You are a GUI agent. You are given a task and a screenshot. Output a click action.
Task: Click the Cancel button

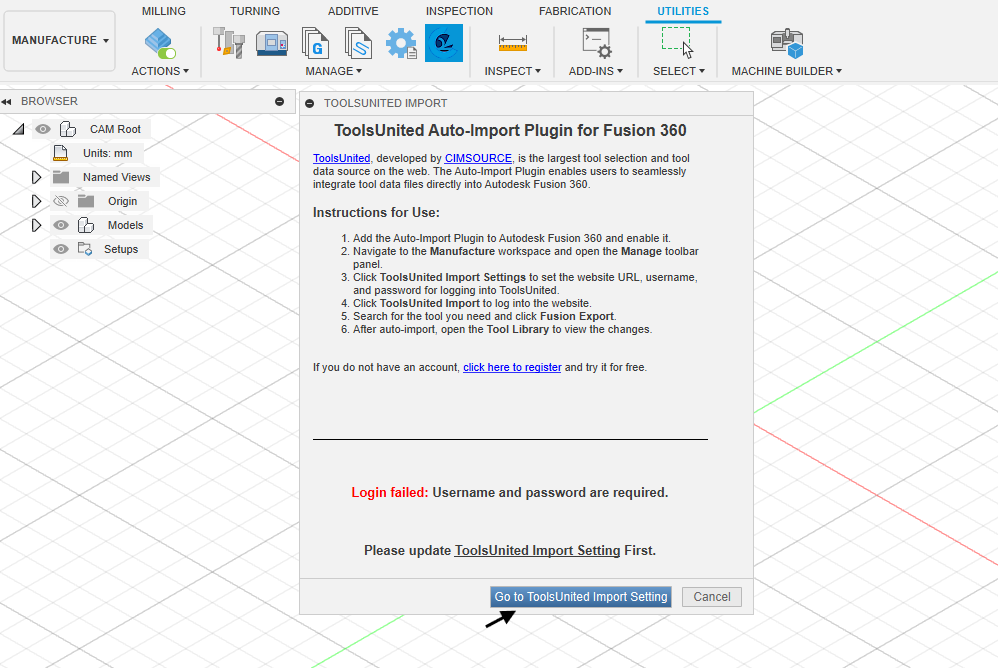click(712, 597)
